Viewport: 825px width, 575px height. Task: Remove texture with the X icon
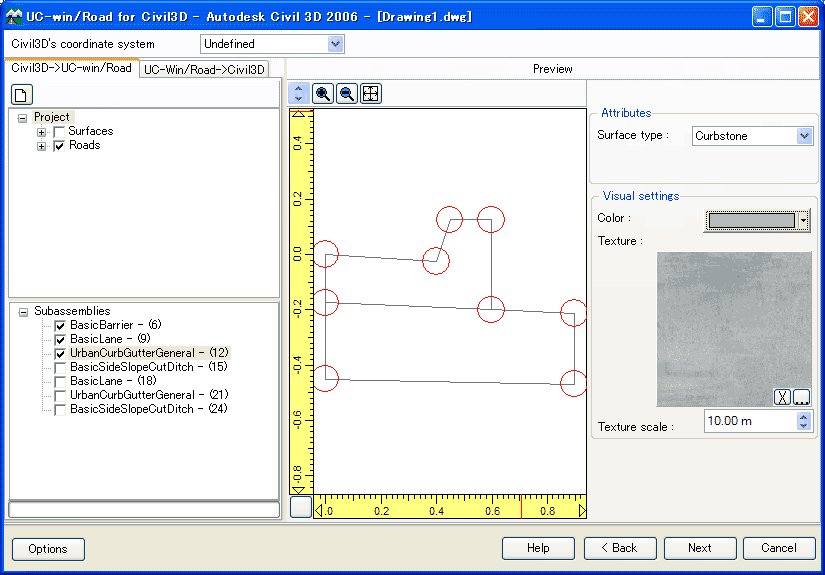point(783,397)
